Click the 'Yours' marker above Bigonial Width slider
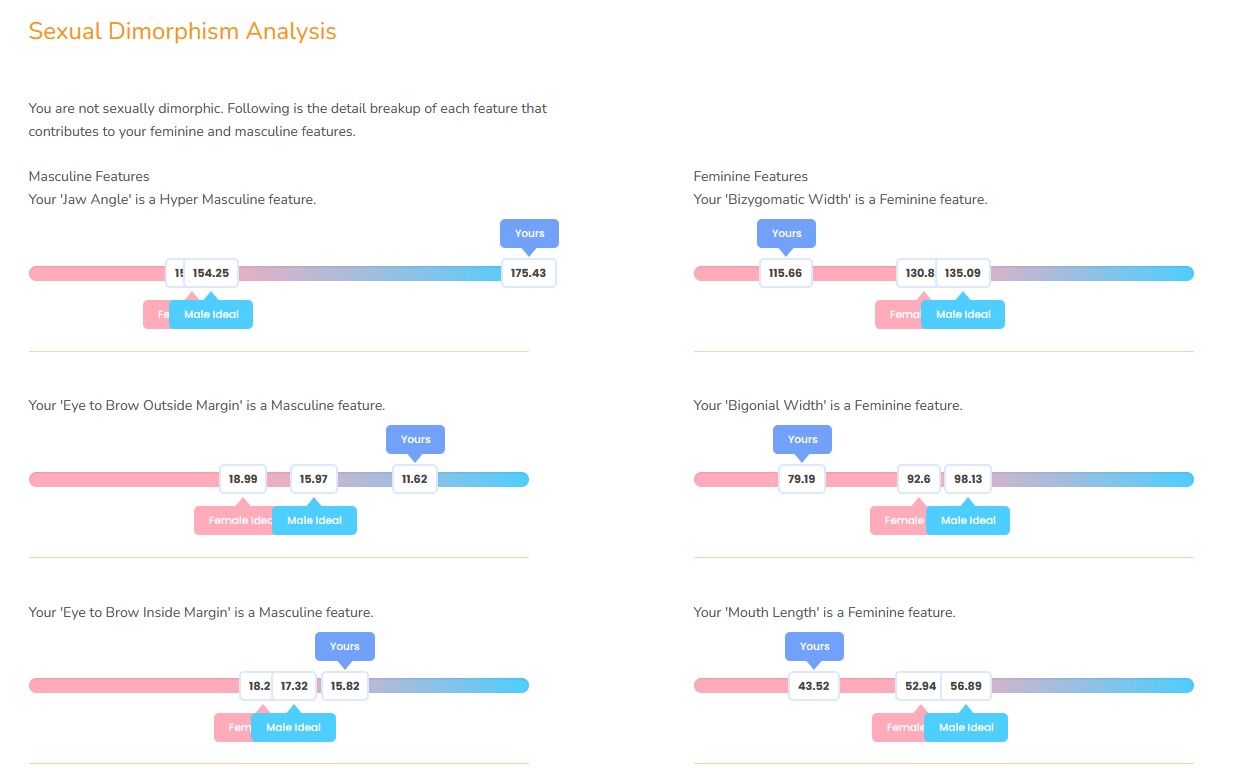 pyautogui.click(x=802, y=439)
